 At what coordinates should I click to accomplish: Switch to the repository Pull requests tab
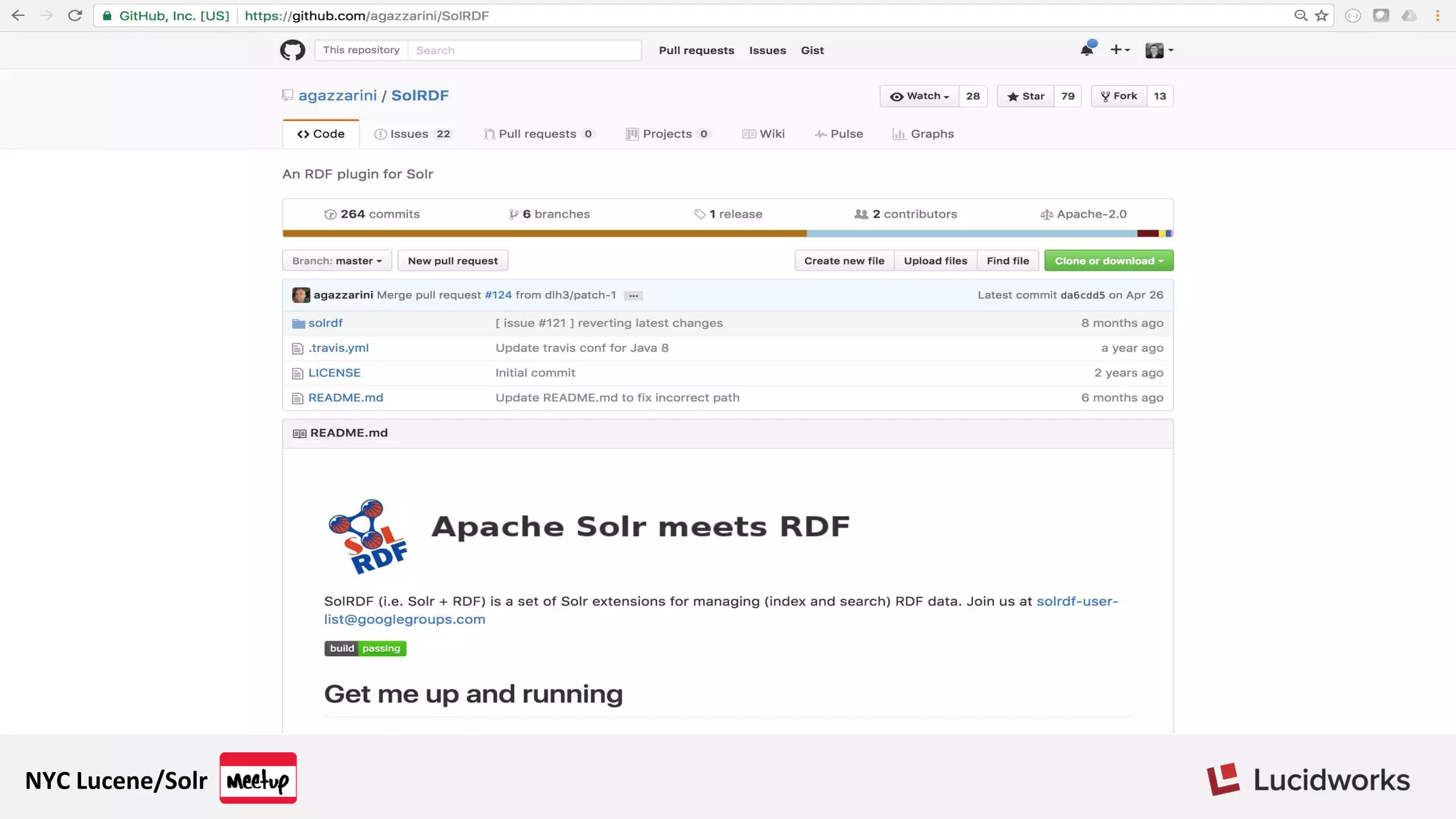pyautogui.click(x=539, y=134)
